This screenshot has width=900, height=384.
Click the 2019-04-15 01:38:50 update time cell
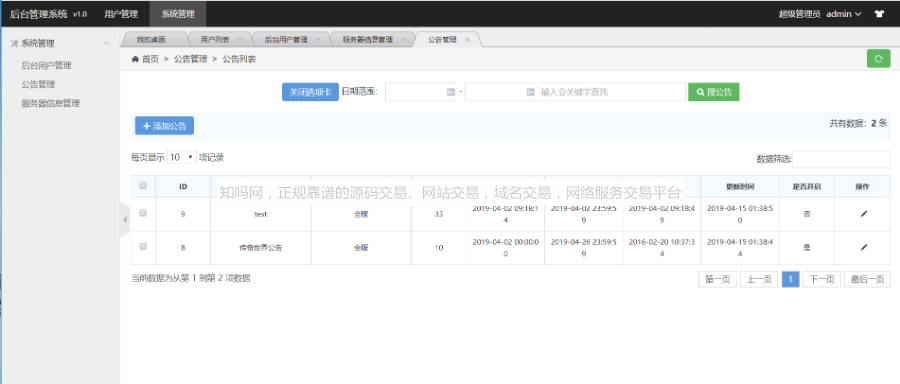[740, 214]
